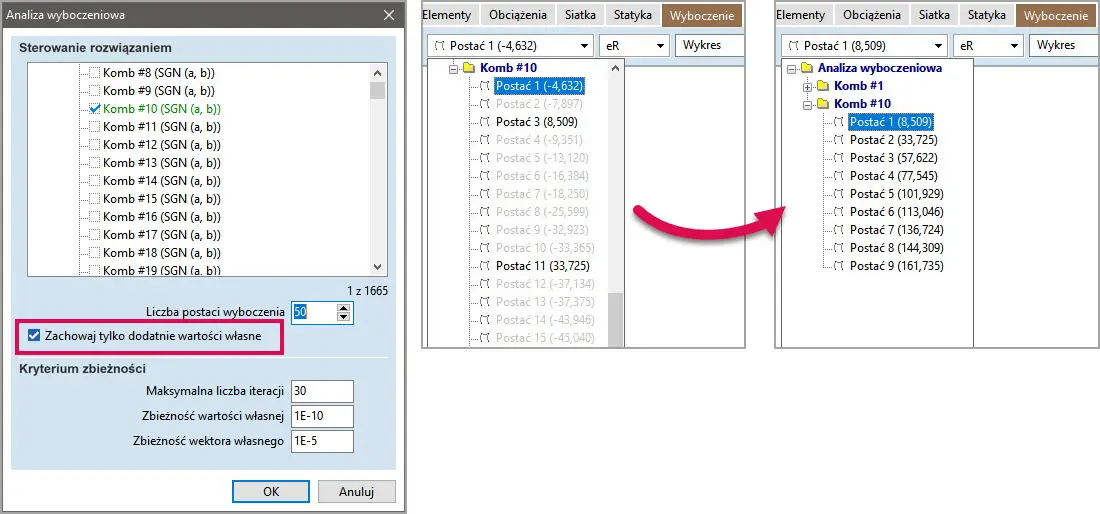Expand the Komb #1 tree node
This screenshot has height=514, width=1100.
click(x=808, y=86)
